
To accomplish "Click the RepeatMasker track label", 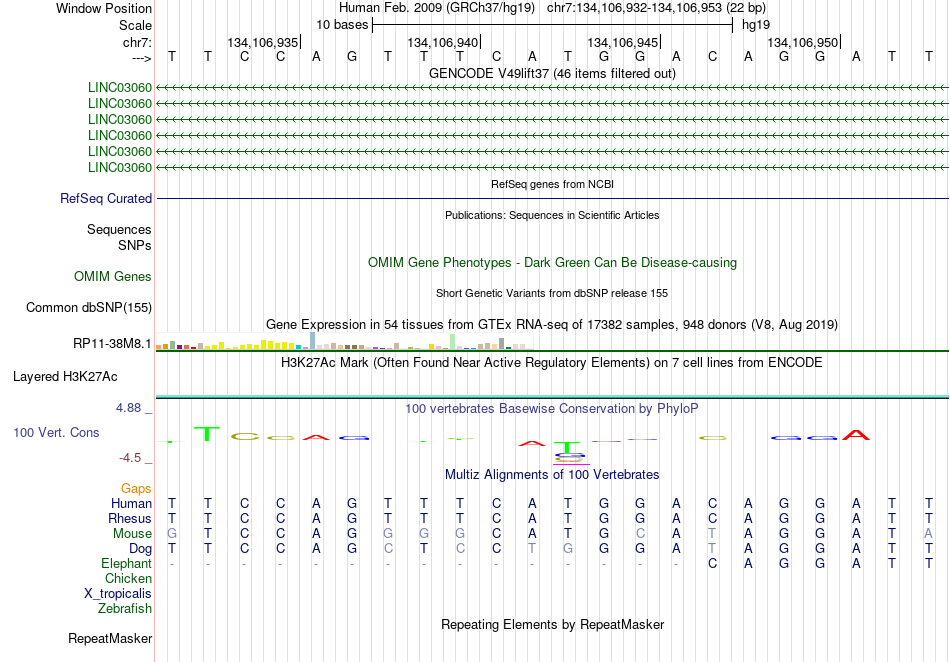I will 110,638.
